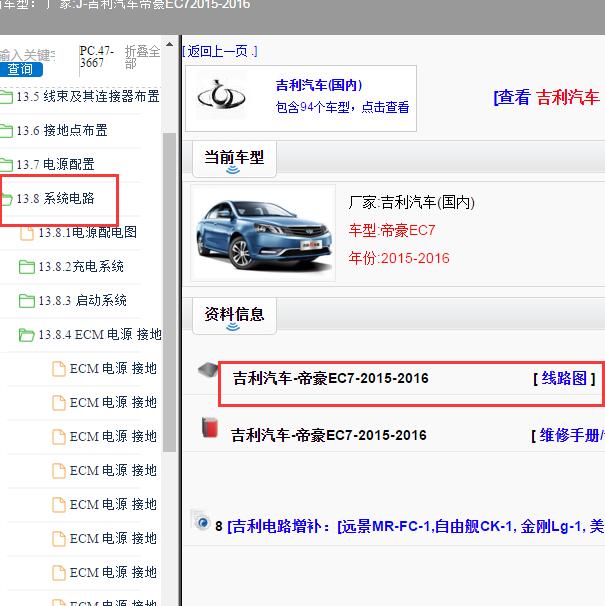
Task: Select the 资料信息 tab
Action: (x=234, y=315)
